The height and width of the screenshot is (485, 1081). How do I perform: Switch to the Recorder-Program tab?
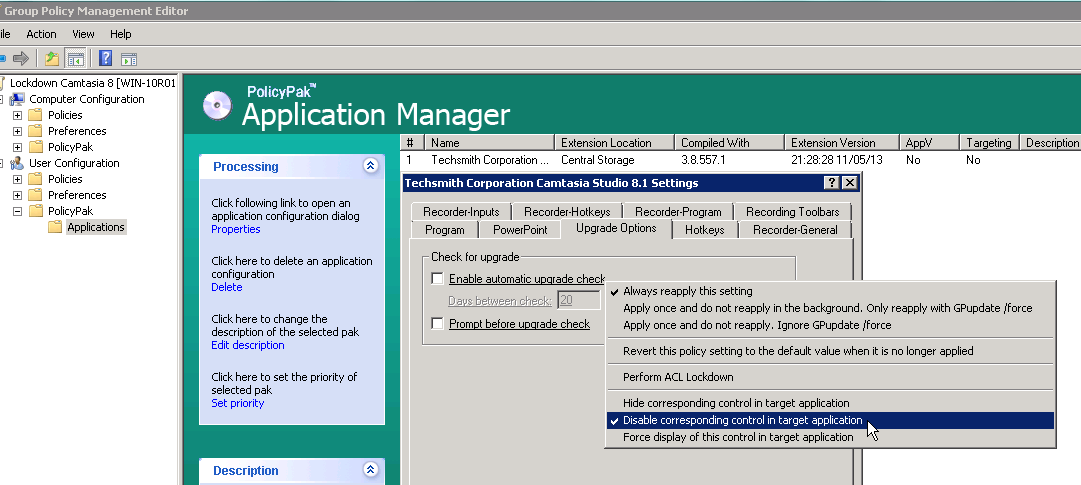click(678, 212)
